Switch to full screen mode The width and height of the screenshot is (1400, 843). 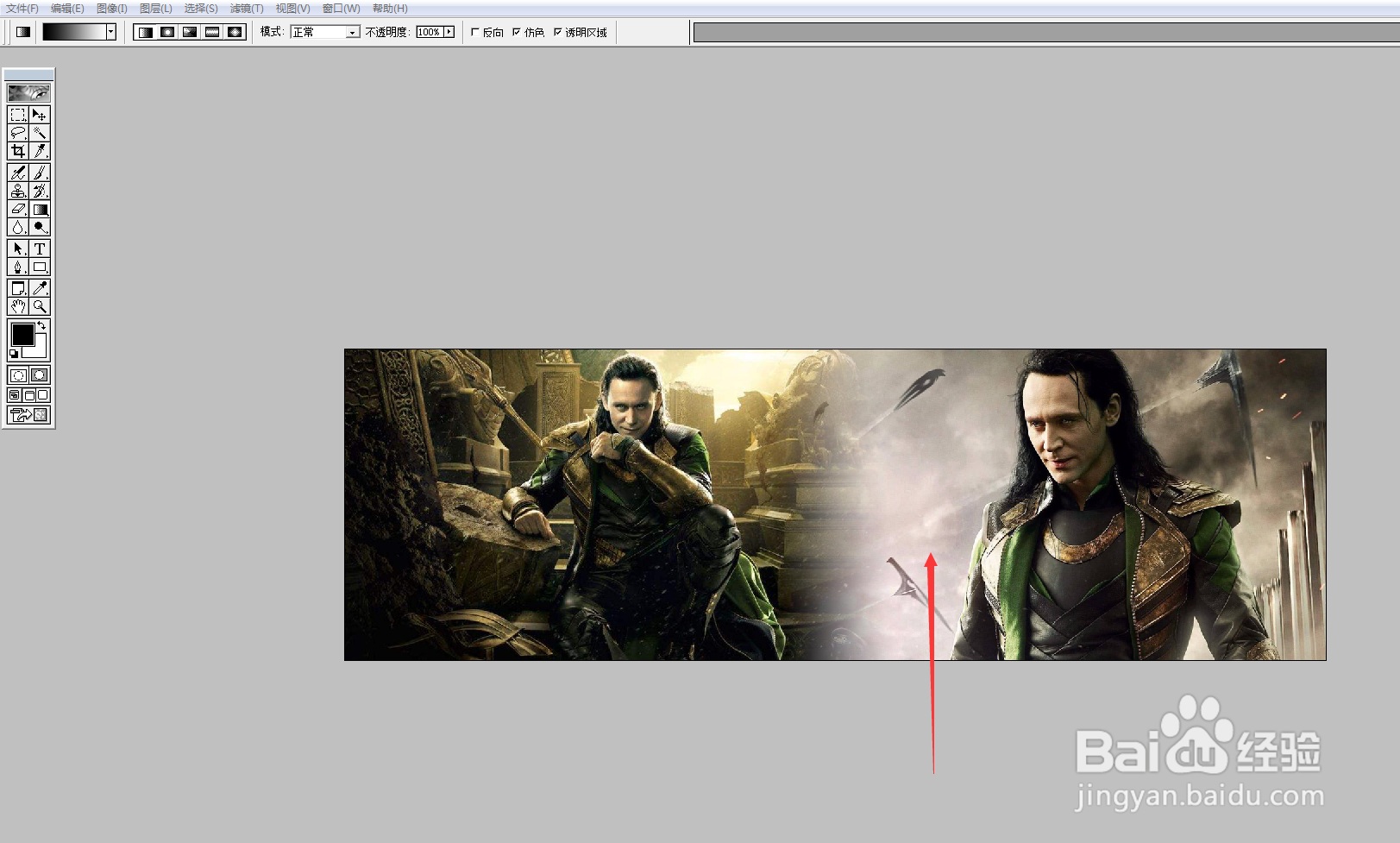pos(43,395)
